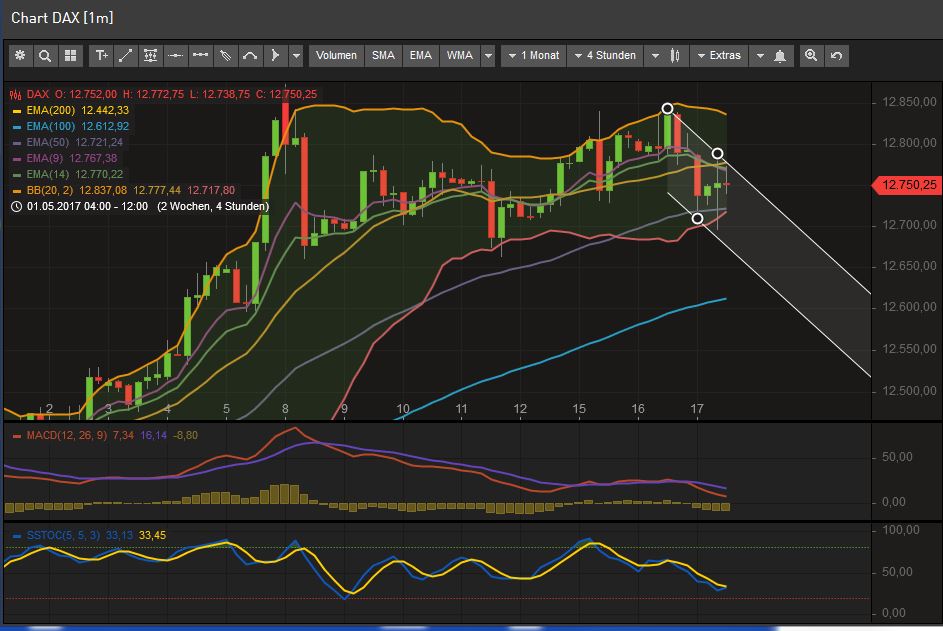Select the pencil freehand drawing tool
The image size is (943, 631).
[225, 55]
